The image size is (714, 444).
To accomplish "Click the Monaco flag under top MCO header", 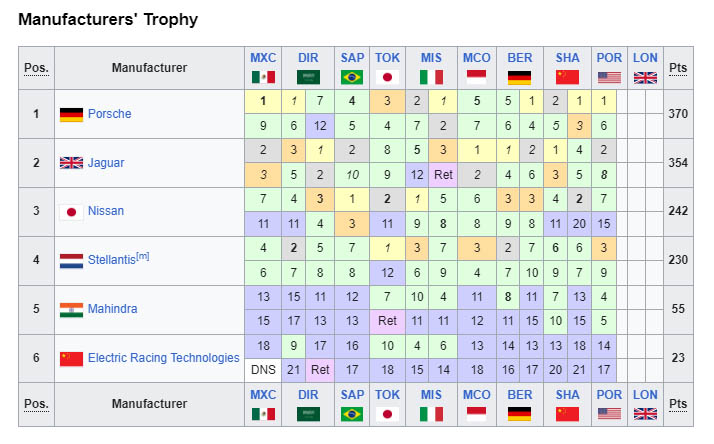I will (x=477, y=77).
